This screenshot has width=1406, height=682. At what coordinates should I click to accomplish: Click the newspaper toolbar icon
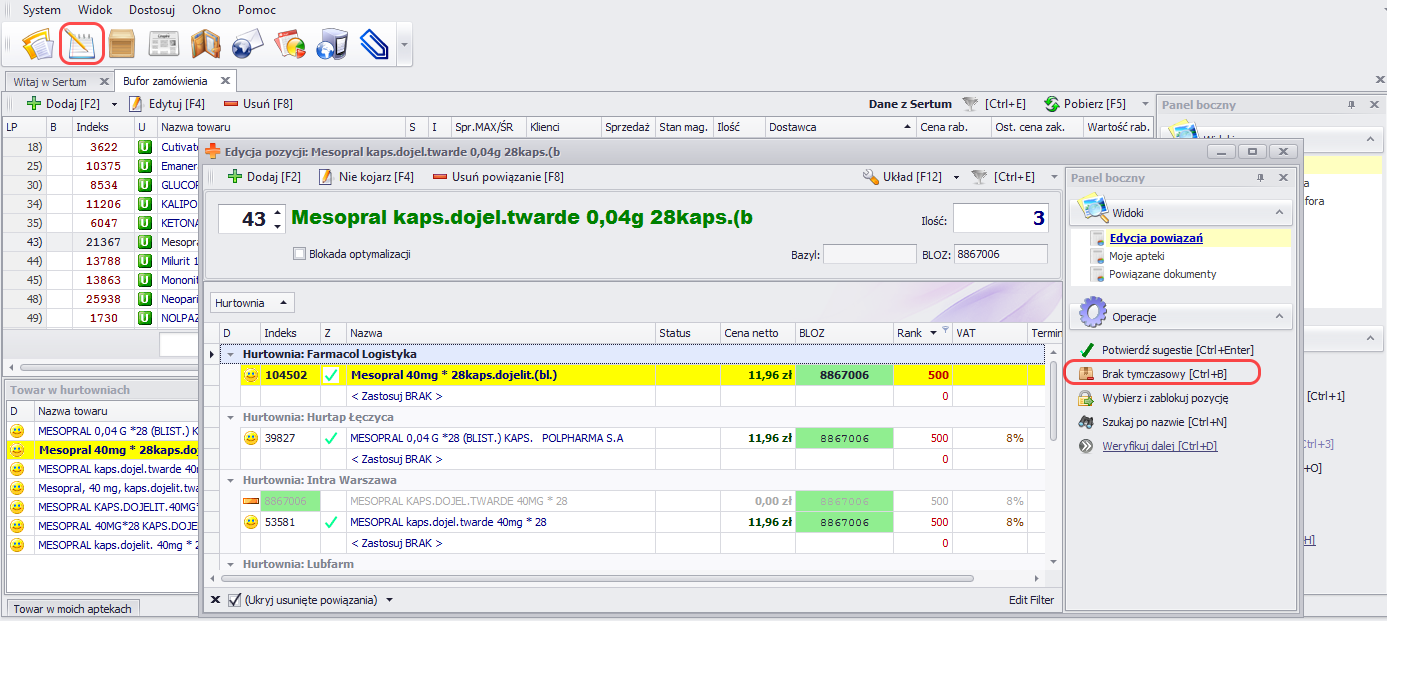pos(164,45)
